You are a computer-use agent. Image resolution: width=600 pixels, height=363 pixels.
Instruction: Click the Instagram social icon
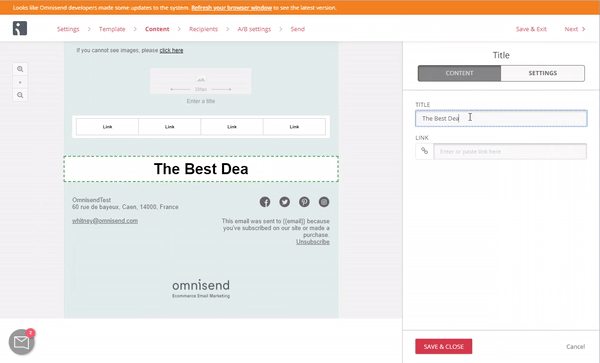click(x=324, y=202)
